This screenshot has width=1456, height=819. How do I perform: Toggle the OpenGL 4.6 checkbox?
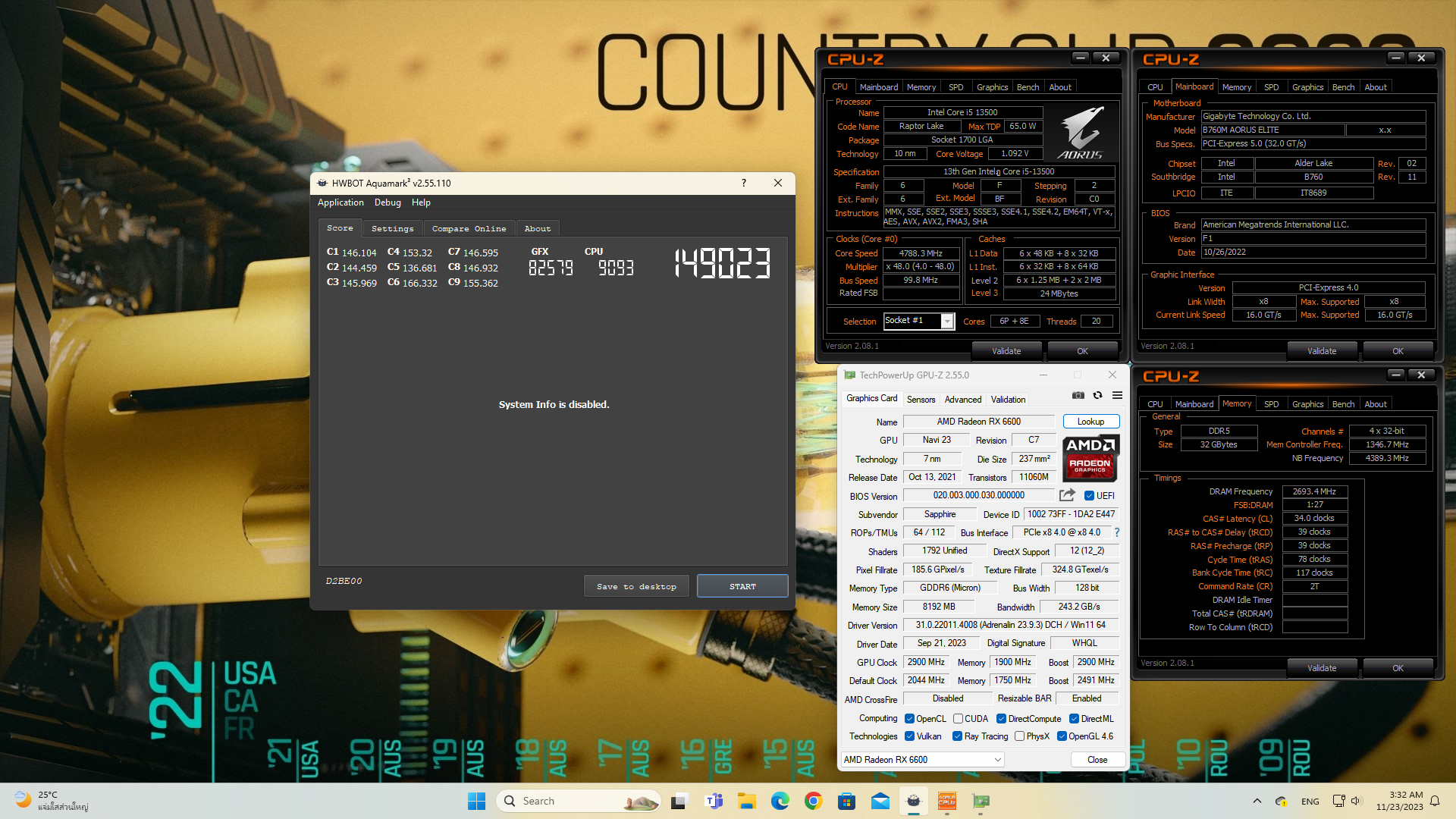[1062, 736]
